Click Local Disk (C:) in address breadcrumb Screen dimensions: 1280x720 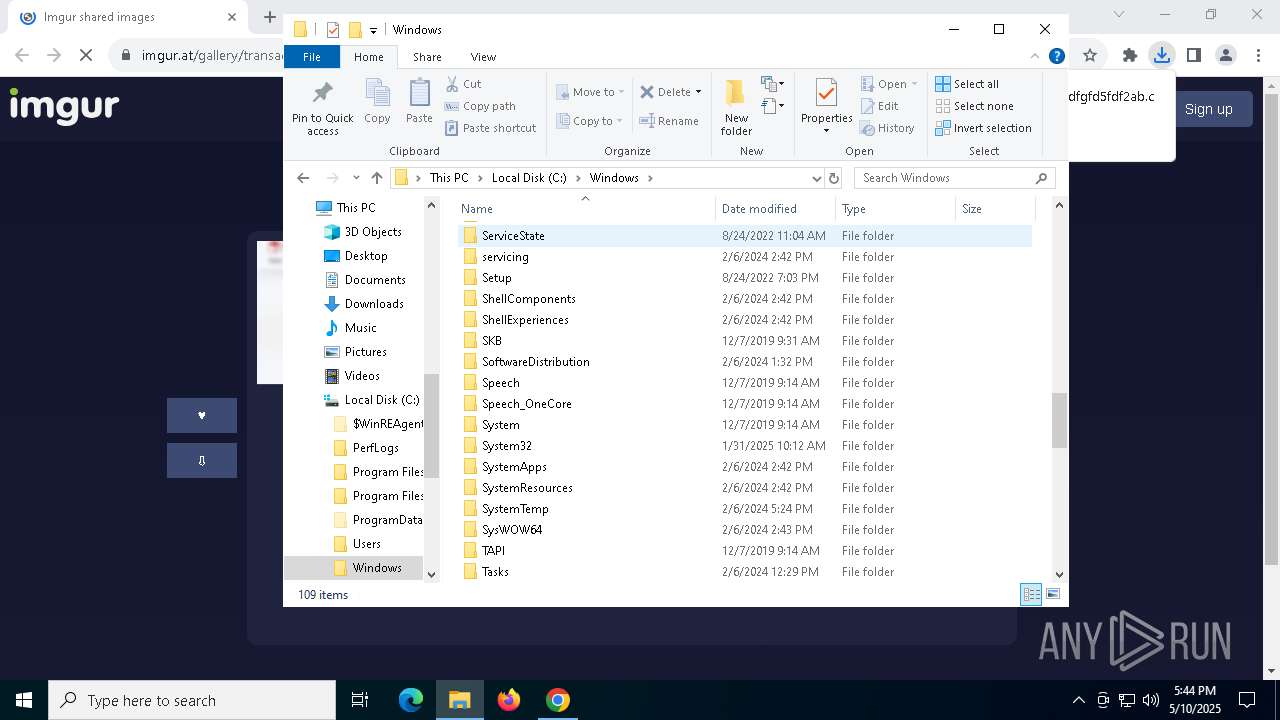pos(529,178)
